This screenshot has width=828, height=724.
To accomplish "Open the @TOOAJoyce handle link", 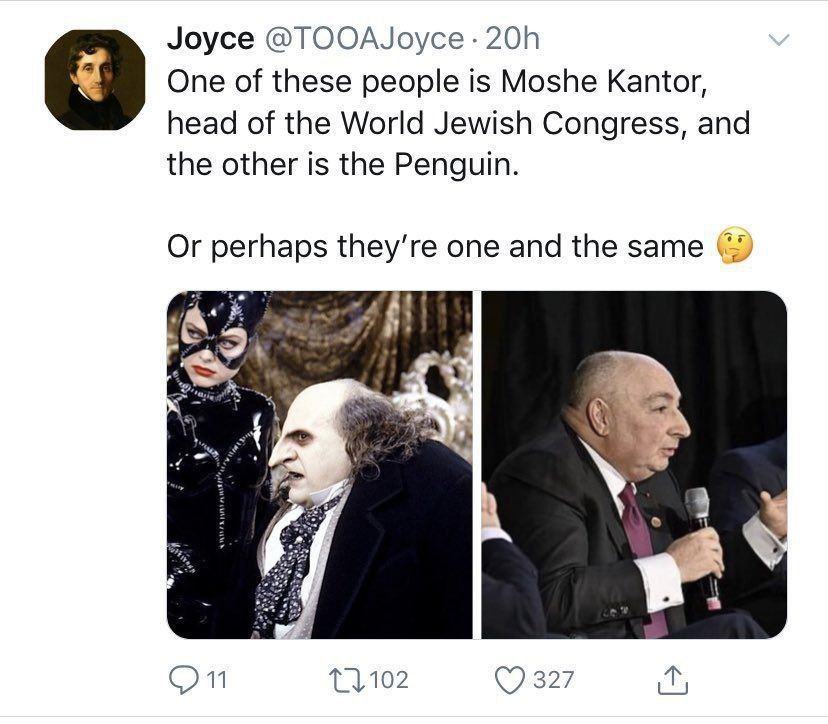I will click(x=362, y=40).
